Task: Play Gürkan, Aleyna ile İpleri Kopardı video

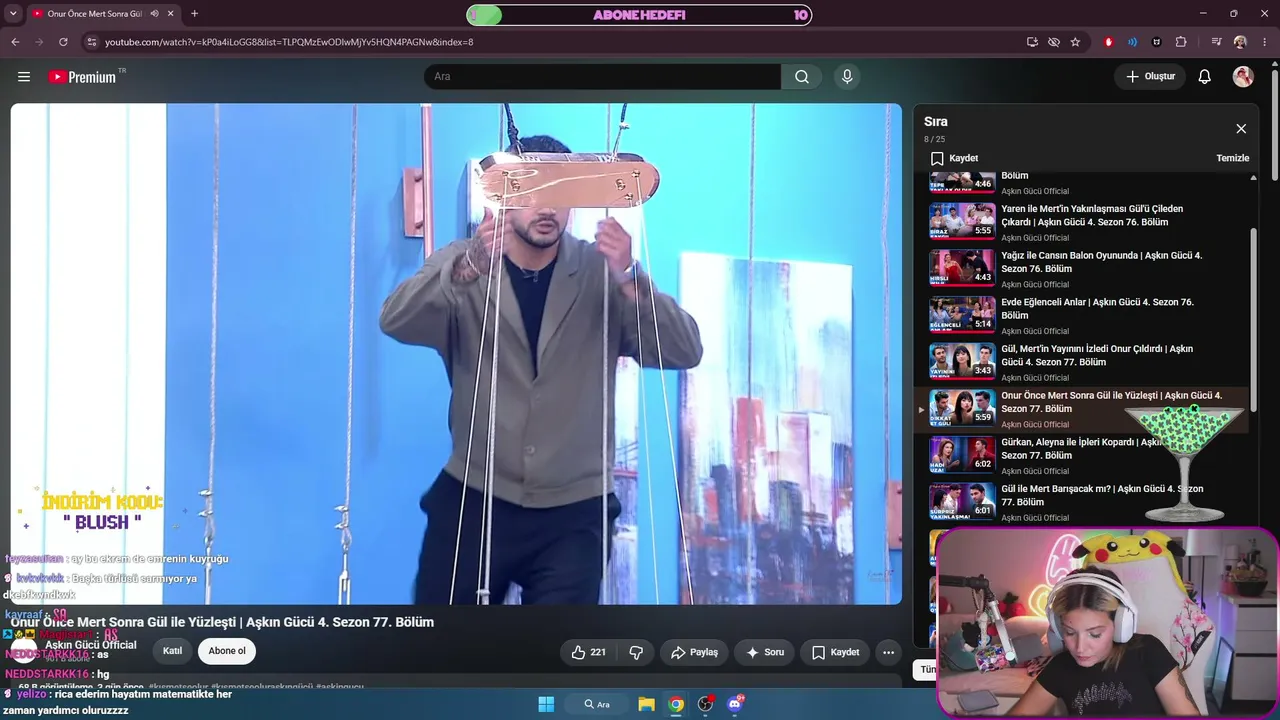Action: tap(1082, 455)
